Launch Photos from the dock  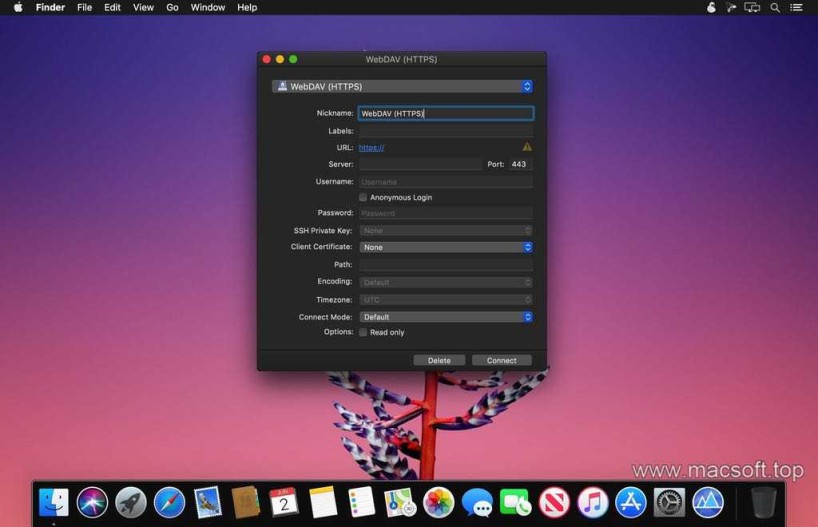click(x=438, y=502)
